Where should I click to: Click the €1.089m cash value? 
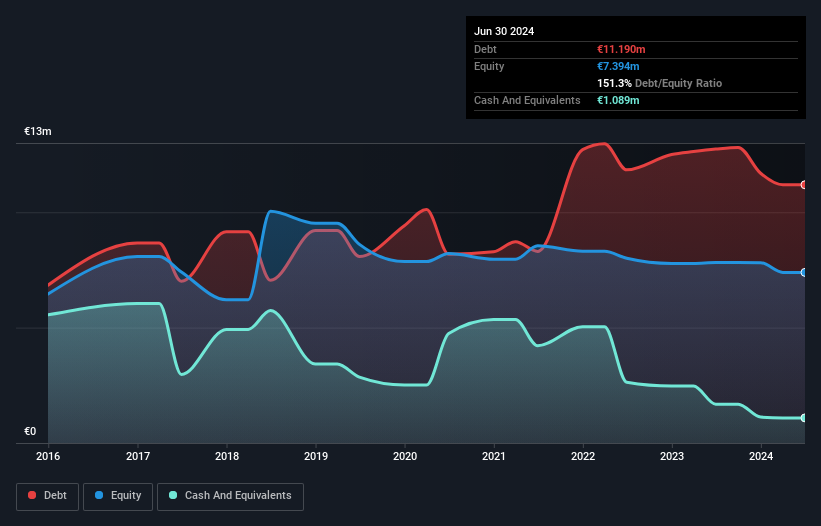(x=618, y=100)
